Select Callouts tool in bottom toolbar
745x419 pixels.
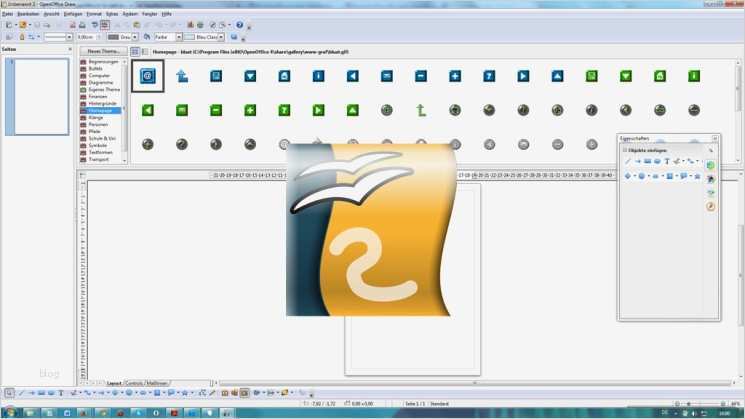(171, 393)
